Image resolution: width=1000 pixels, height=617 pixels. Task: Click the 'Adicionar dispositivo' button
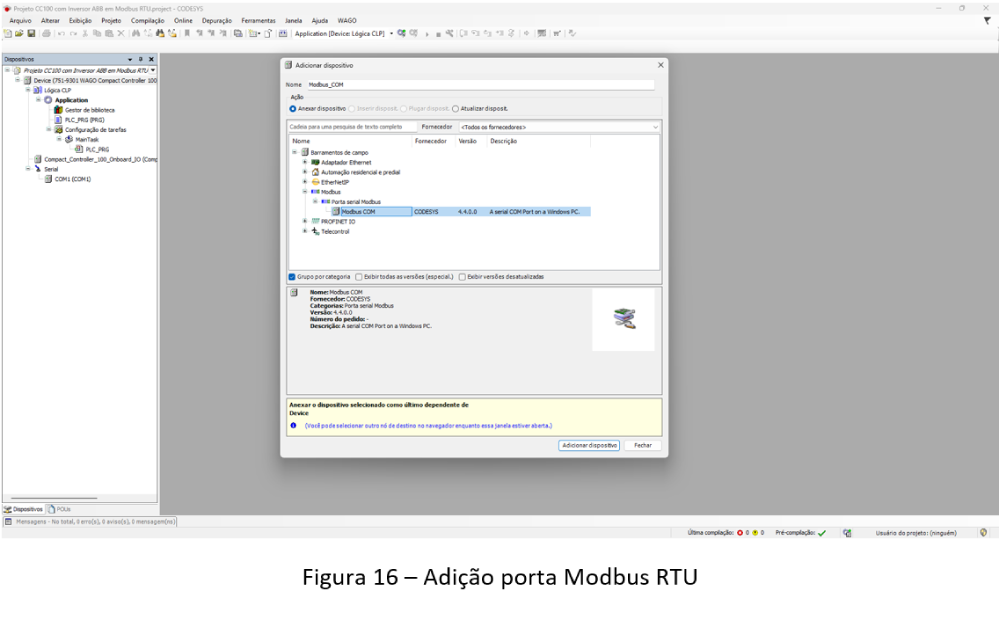pyautogui.click(x=589, y=445)
